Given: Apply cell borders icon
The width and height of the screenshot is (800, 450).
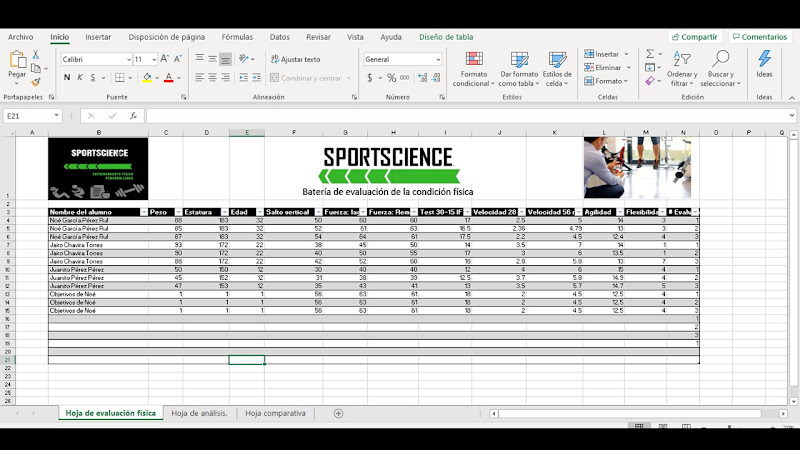Looking at the screenshot, I should [120, 78].
